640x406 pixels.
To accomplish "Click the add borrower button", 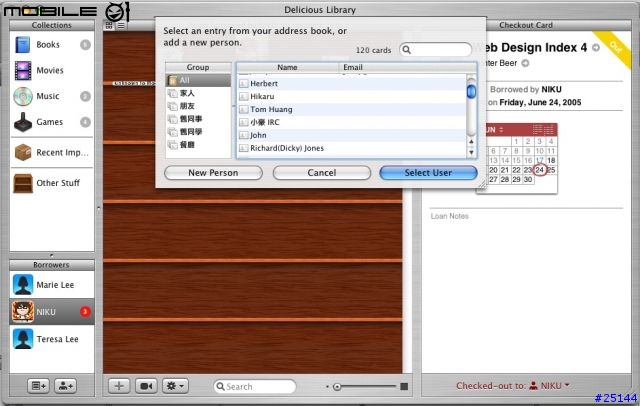I will pos(65,386).
